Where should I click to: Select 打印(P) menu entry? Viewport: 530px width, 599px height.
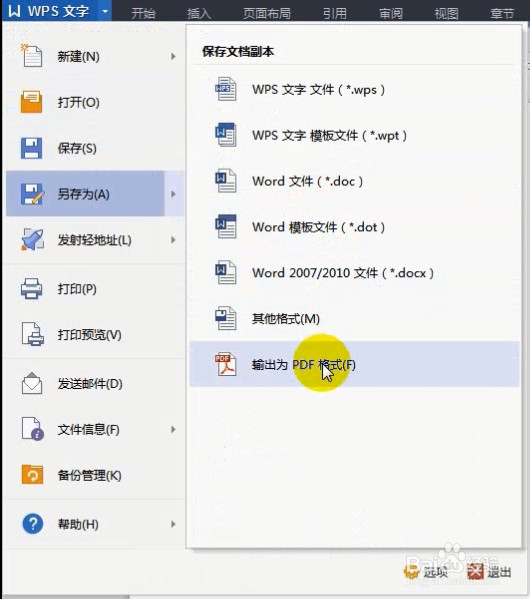95,288
